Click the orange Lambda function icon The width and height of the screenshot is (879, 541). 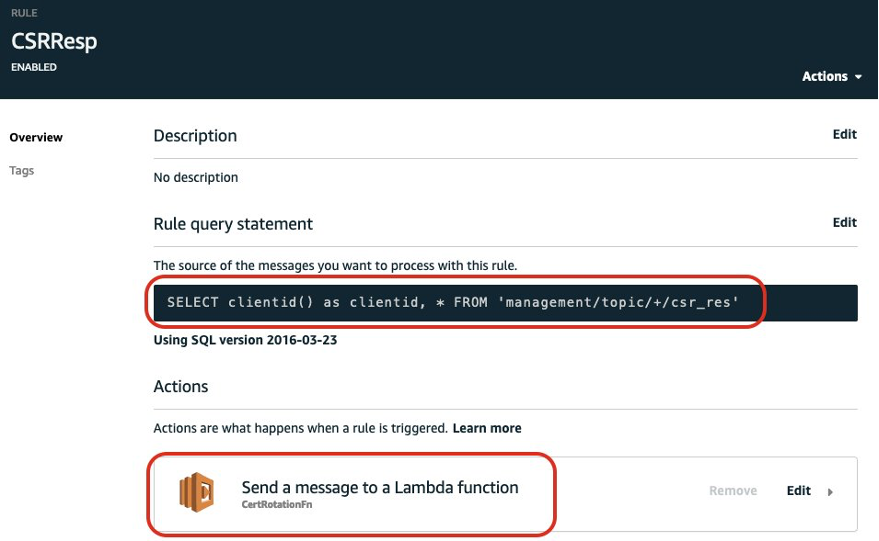coord(197,492)
